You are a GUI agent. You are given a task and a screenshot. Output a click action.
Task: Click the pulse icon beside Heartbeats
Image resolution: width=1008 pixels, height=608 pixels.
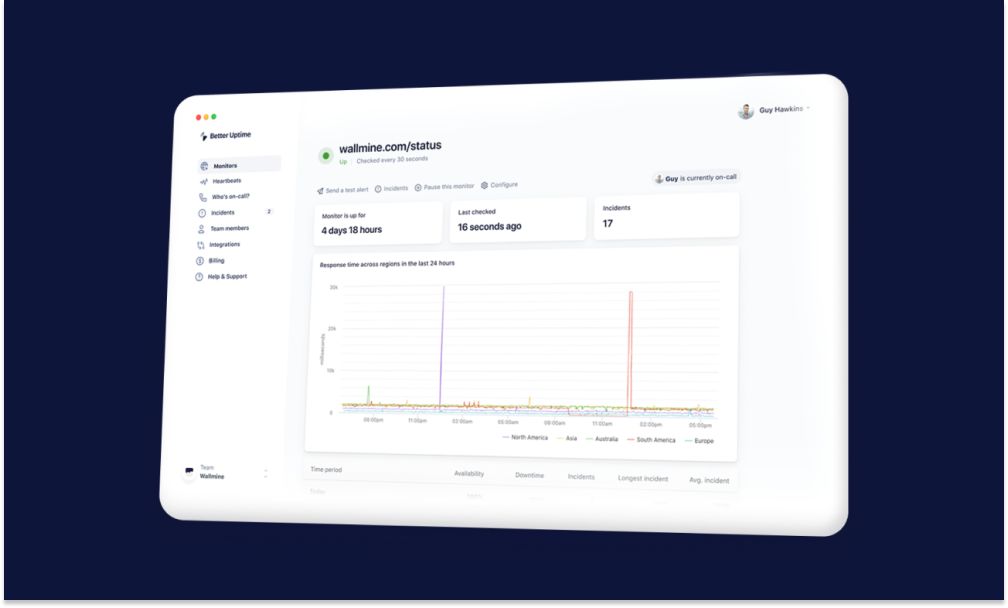tap(204, 182)
